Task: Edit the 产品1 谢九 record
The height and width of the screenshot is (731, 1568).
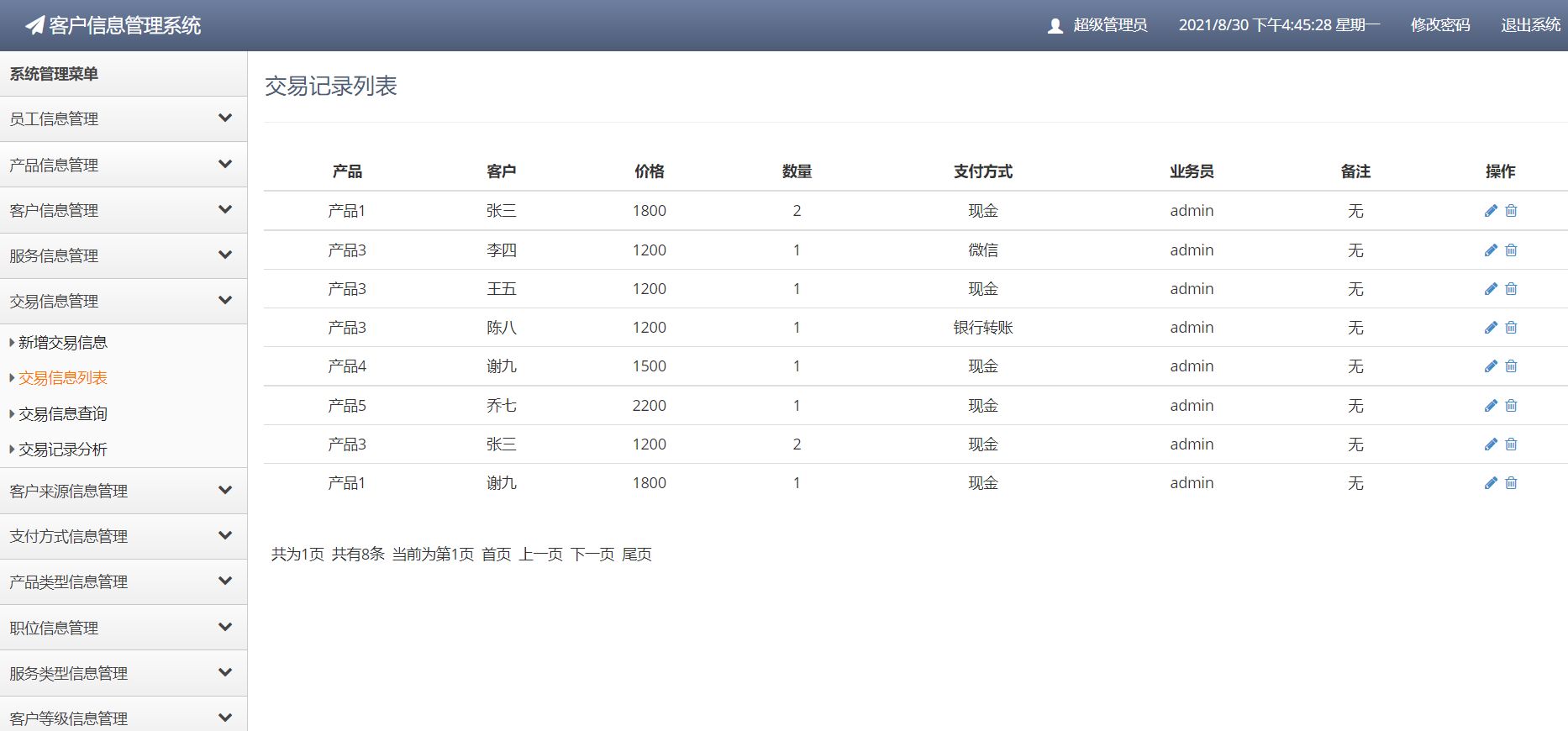Action: point(1491,483)
